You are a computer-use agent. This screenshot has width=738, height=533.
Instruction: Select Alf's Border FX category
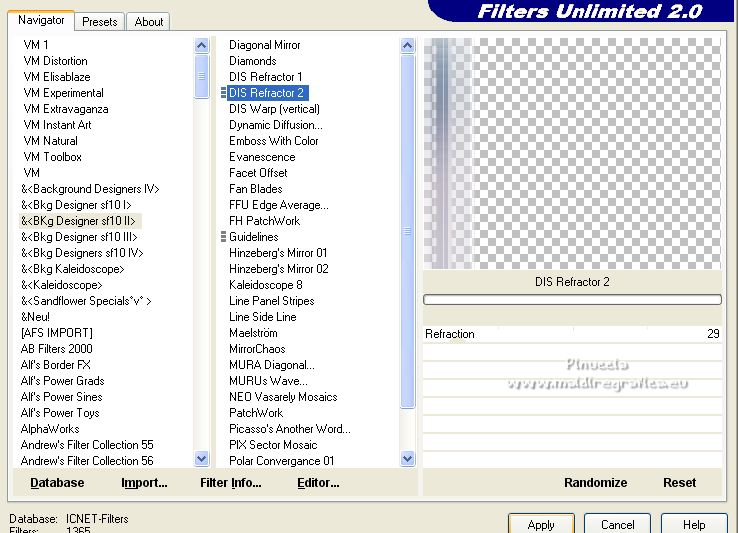point(56,365)
